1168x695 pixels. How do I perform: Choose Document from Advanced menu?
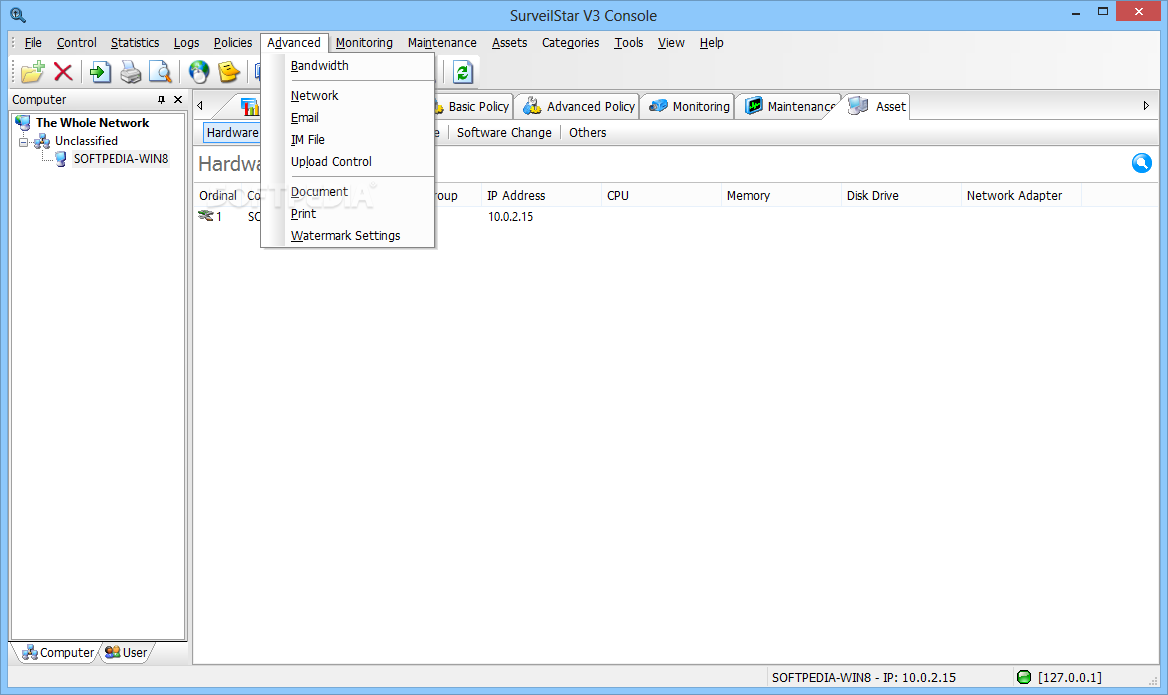348,191
